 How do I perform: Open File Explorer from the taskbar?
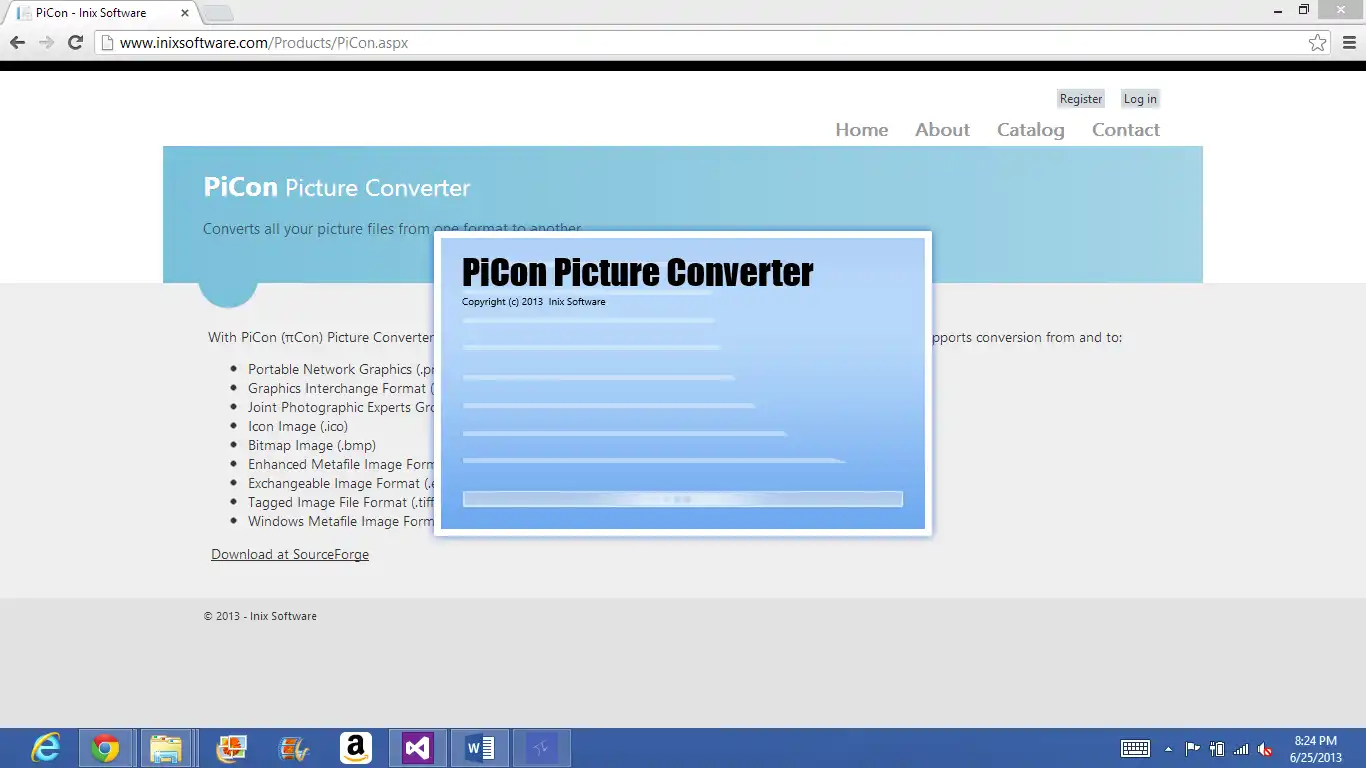(x=166, y=748)
